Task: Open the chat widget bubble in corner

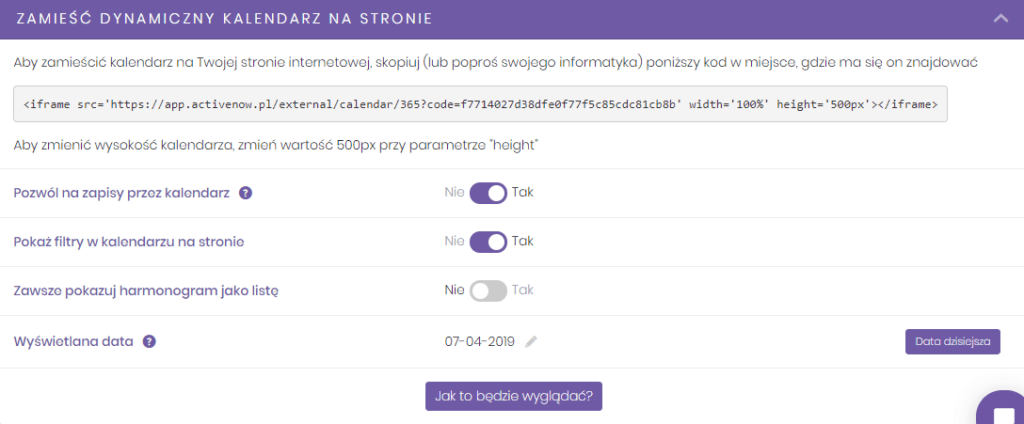Action: [1002, 410]
